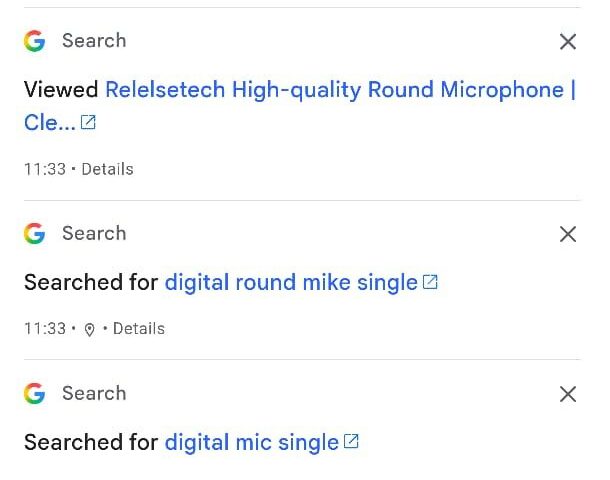The width and height of the screenshot is (610, 480).
Task: Click the 11:33 timestamp under the Relelsetech entry
Action: click(44, 169)
